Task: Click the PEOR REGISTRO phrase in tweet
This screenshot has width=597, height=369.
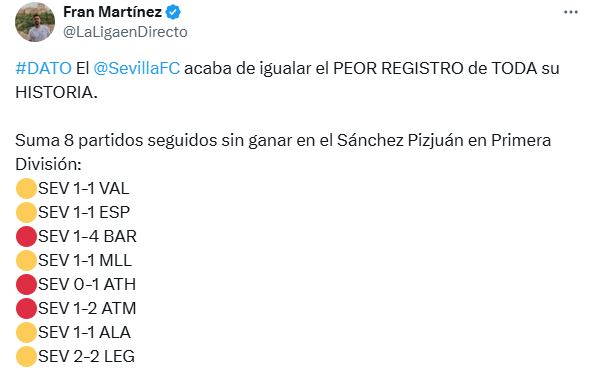Action: [399, 69]
